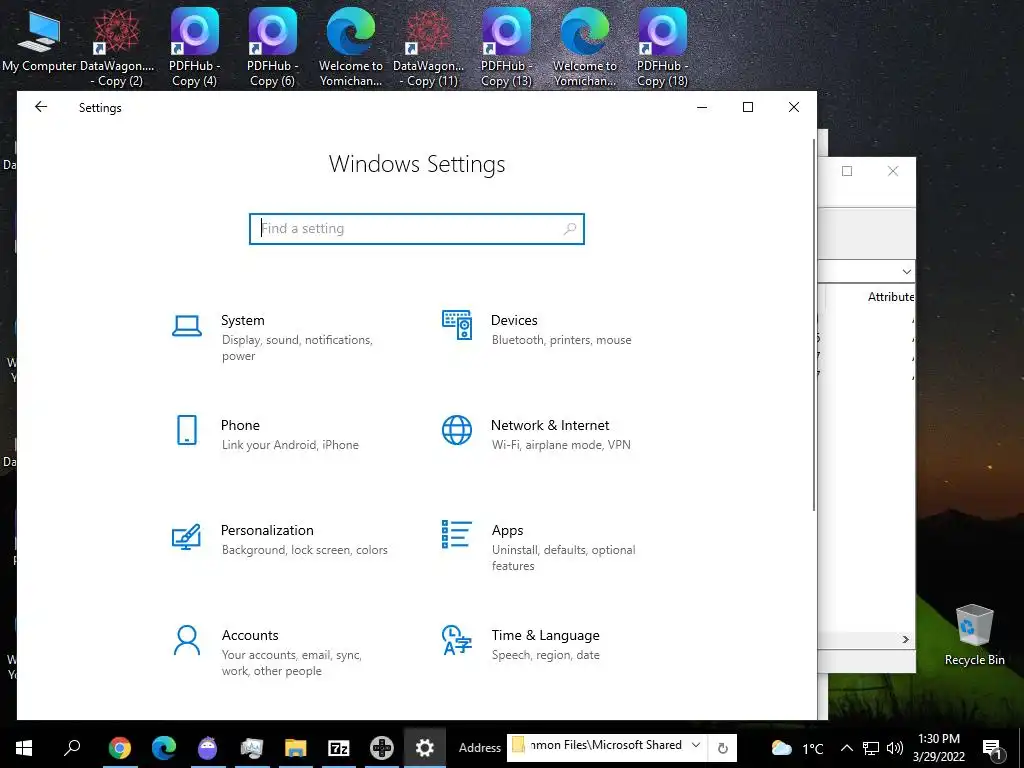This screenshot has width=1024, height=768.
Task: Click the taskbar Address refresh button
Action: [723, 748]
